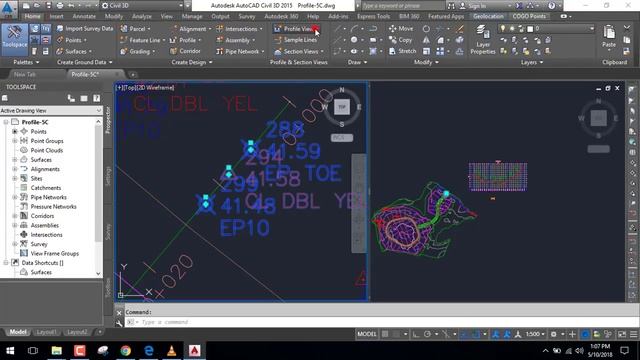Image resolution: width=640 pixels, height=360 pixels.
Task: Select Alignments in Toolspace tree
Action: tap(45, 169)
